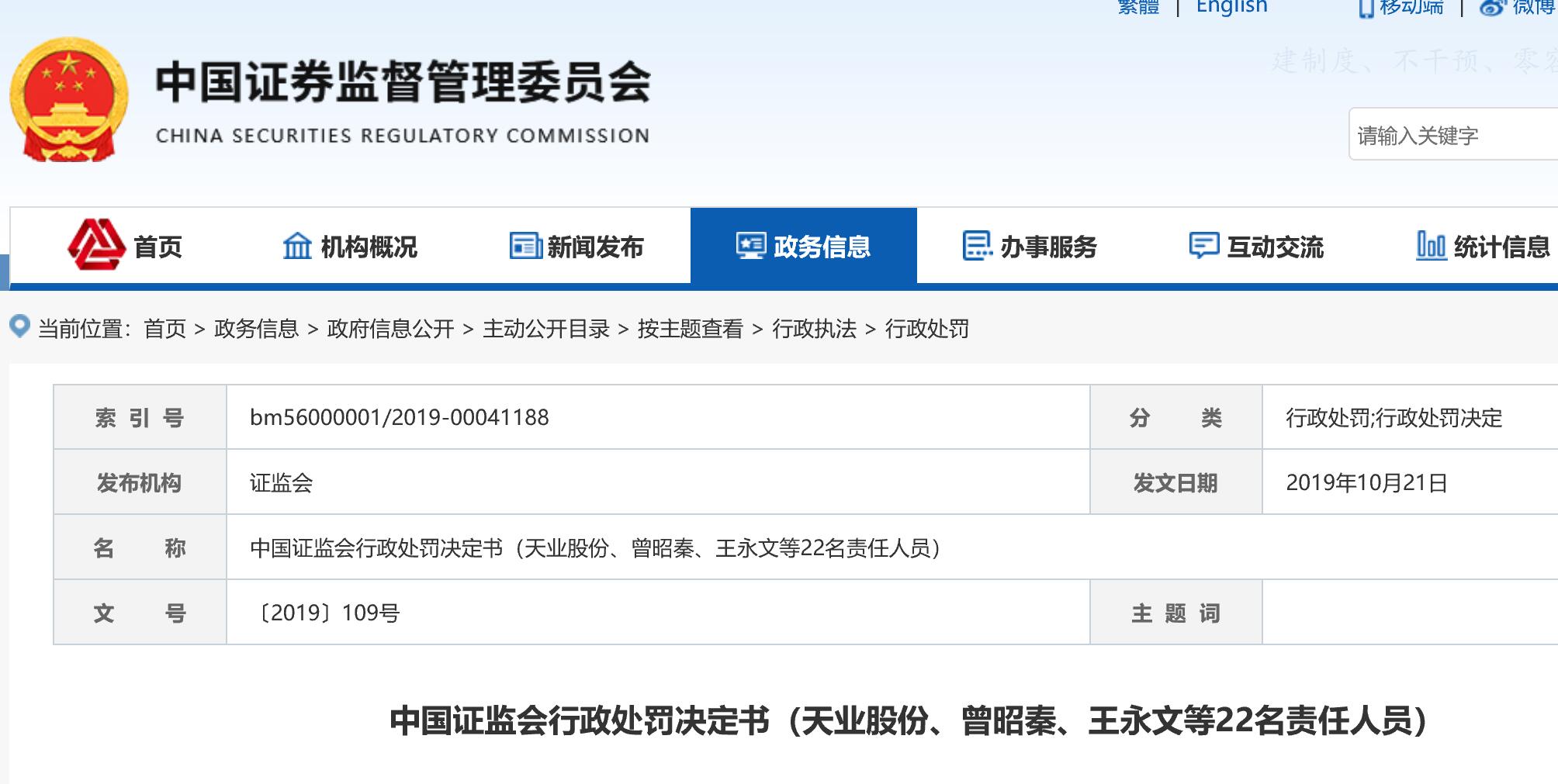Viewport: 1558px width, 784px height.
Task: Click the monitor icon beside 政务信息
Action: click(x=751, y=246)
